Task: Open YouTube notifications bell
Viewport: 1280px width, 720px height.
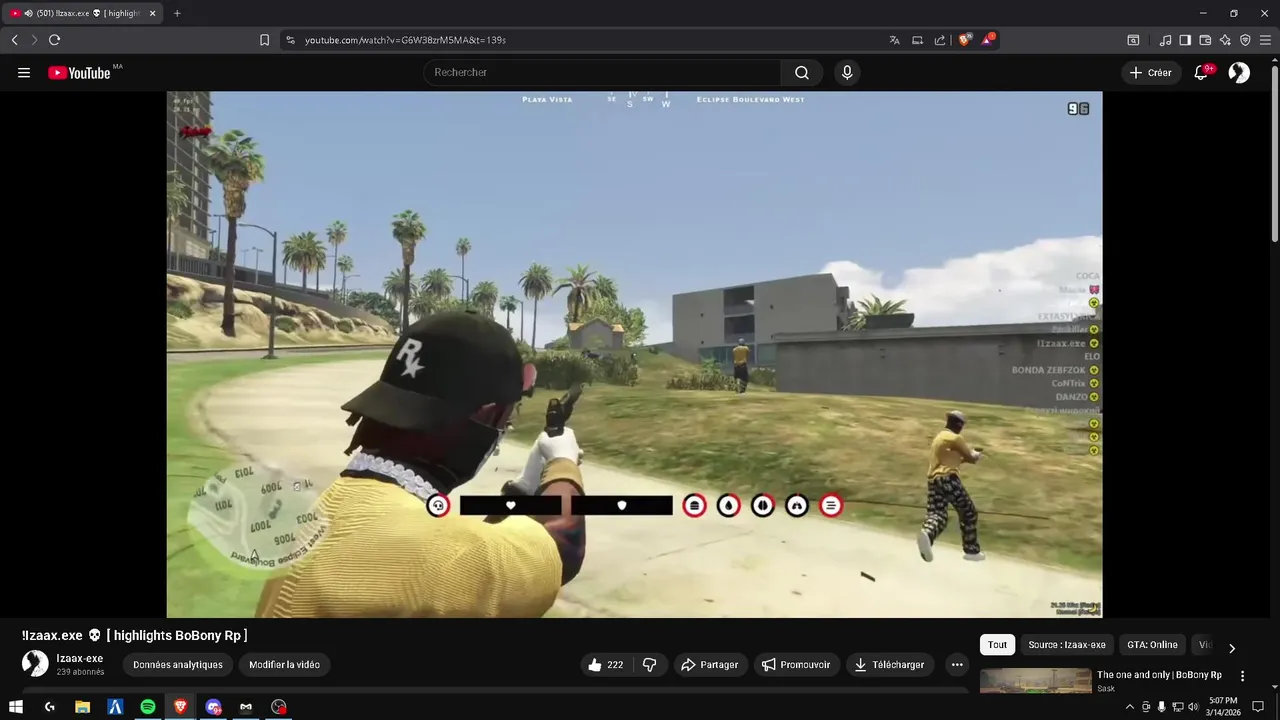Action: point(1202,73)
